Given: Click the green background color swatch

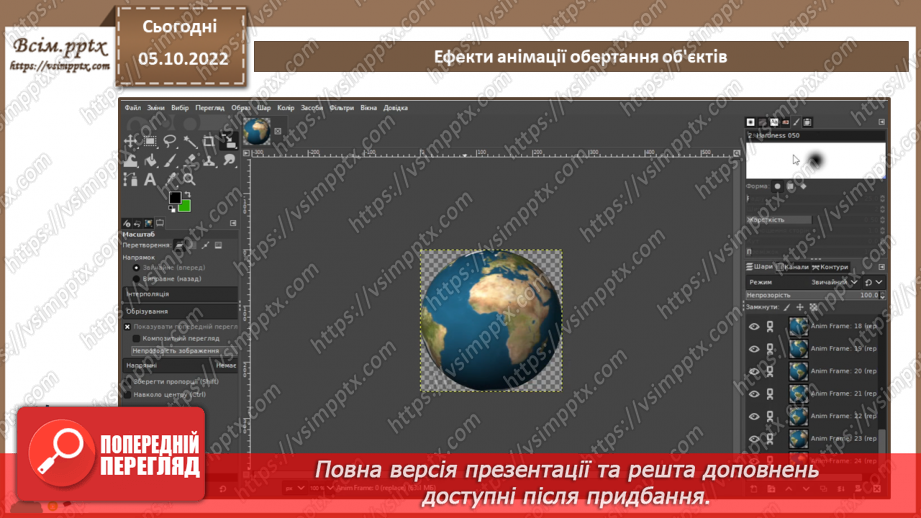Looking at the screenshot, I should tap(184, 205).
